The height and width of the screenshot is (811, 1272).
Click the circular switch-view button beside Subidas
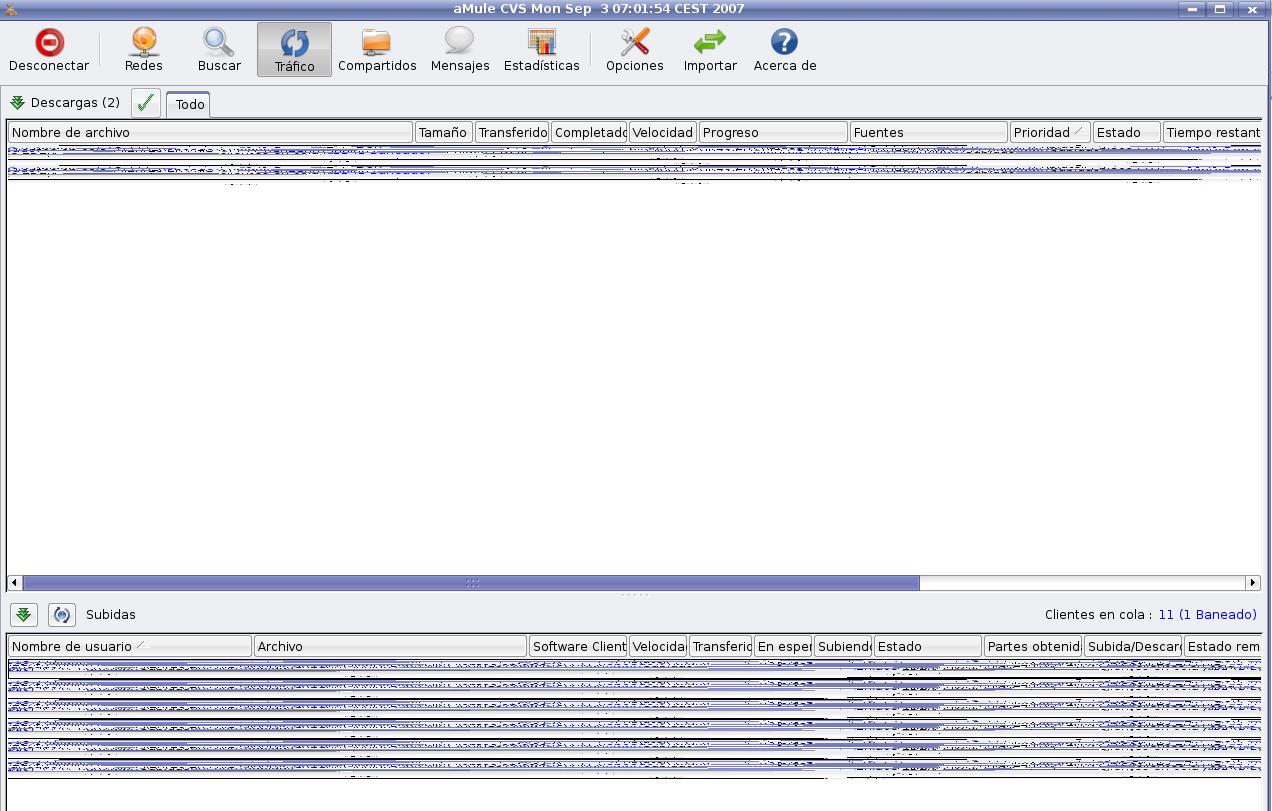tap(62, 614)
